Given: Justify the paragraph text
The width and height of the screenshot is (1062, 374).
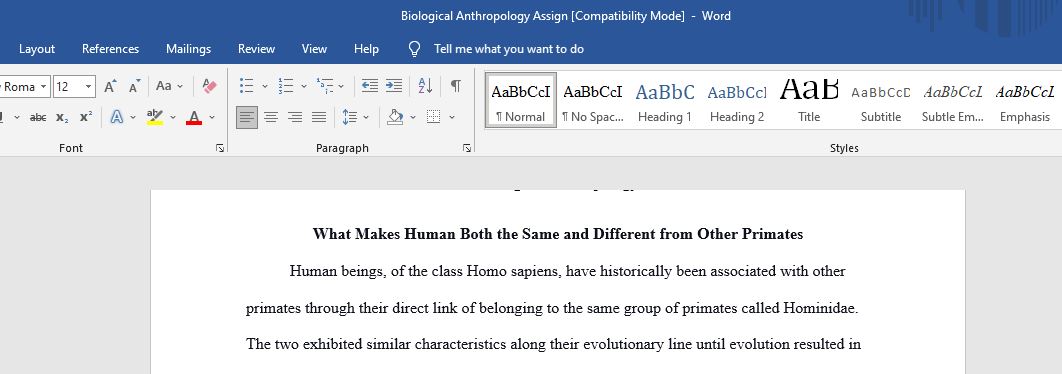Looking at the screenshot, I should pyautogui.click(x=319, y=117).
